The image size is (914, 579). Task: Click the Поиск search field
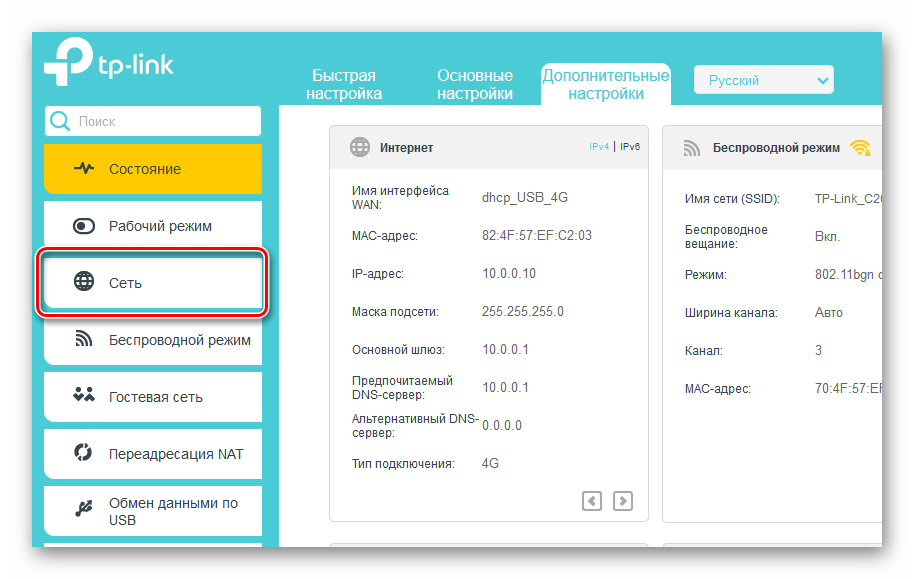pyautogui.click(x=153, y=121)
